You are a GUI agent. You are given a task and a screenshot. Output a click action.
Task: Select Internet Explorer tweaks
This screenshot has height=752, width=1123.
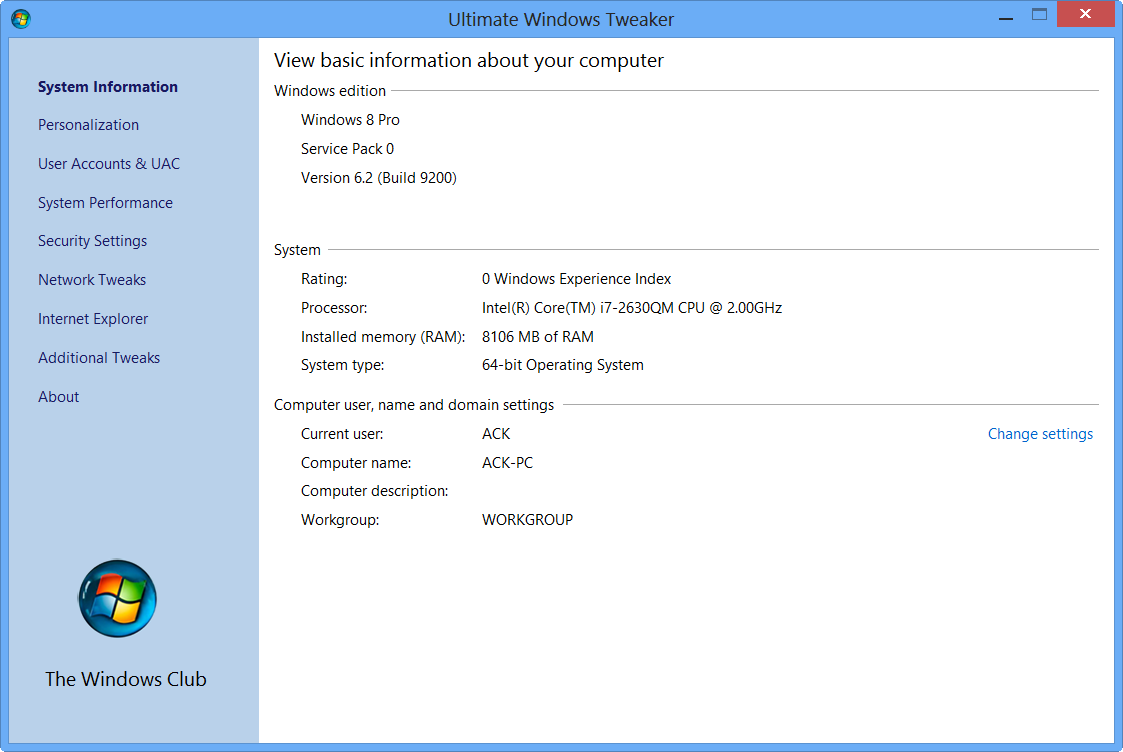tap(93, 319)
